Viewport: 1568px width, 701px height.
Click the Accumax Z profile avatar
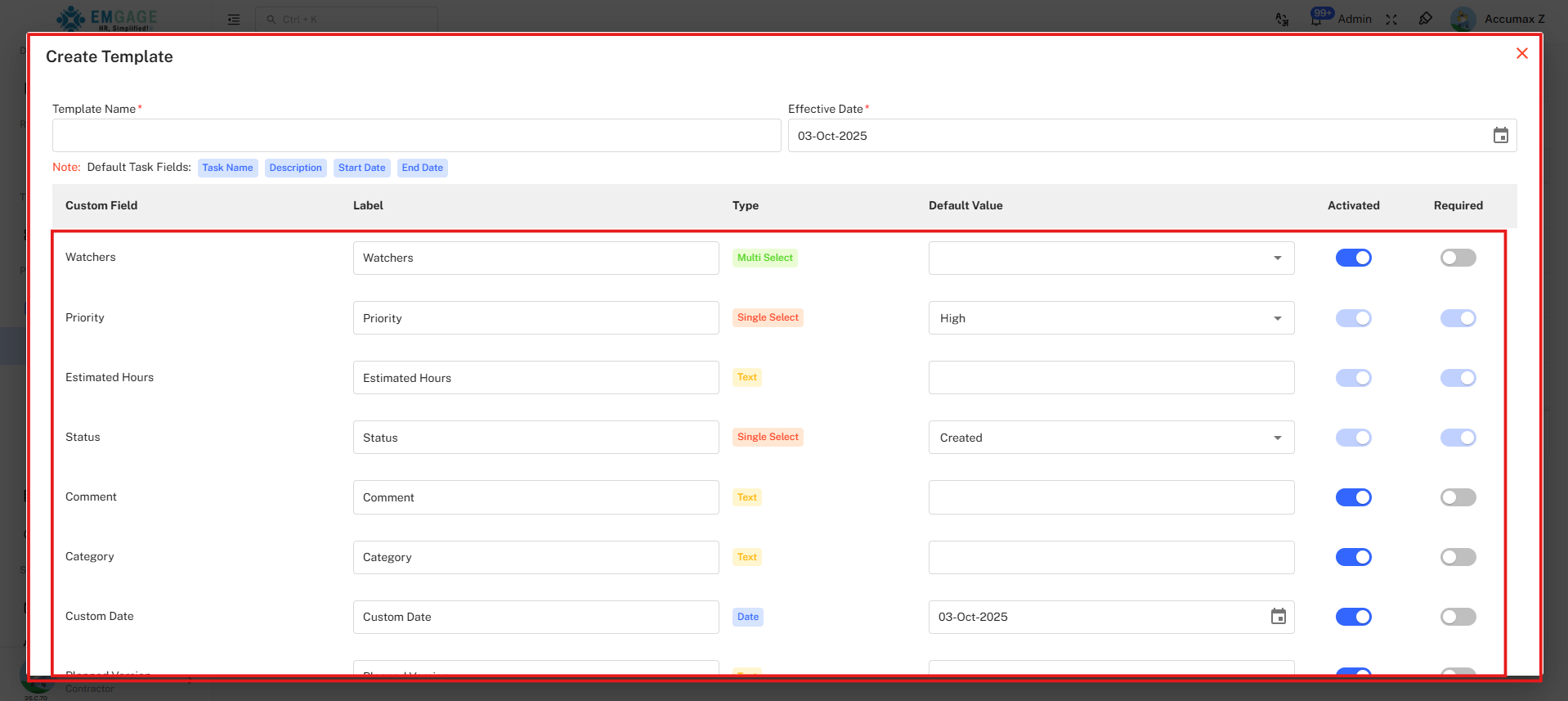[1463, 19]
